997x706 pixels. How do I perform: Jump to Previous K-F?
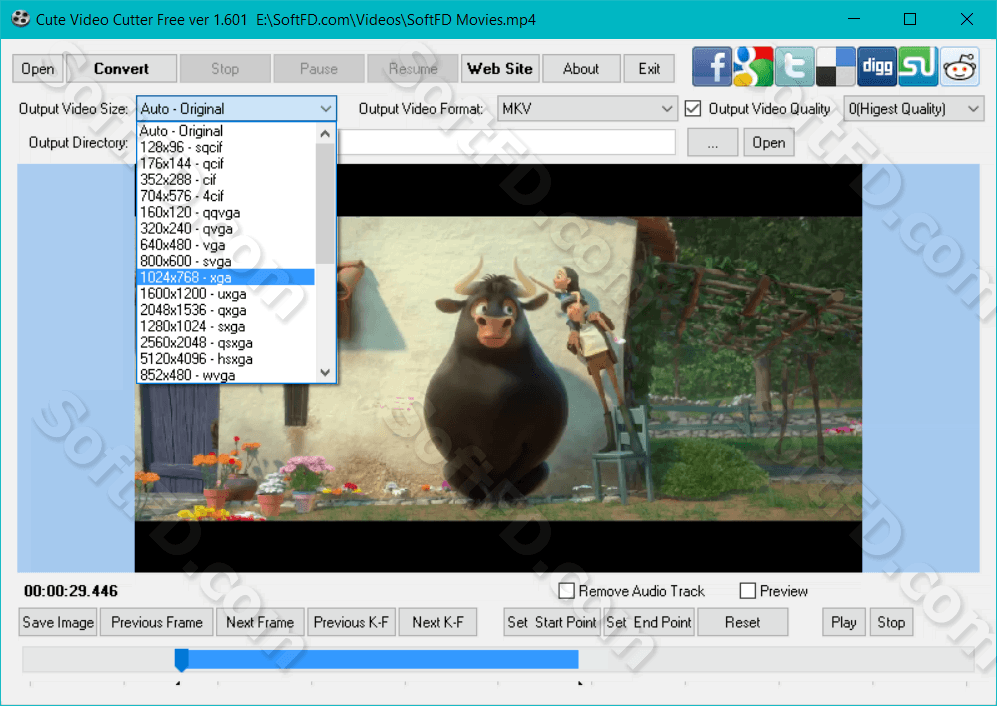(x=351, y=622)
